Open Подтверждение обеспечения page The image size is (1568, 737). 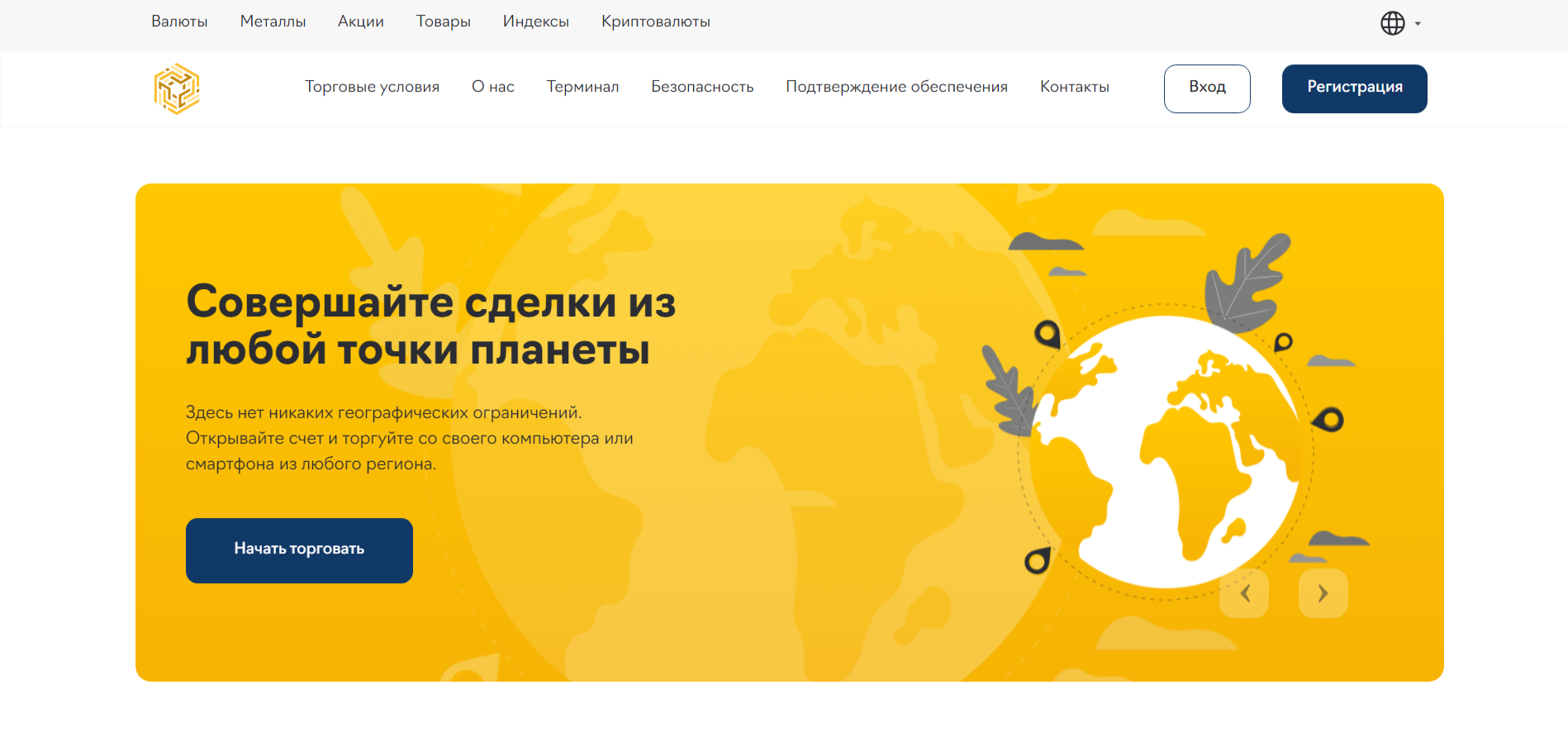896,87
